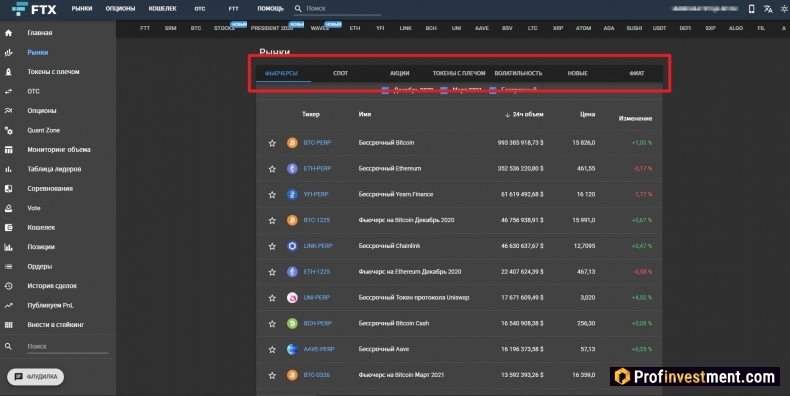Open the Главная home icon in sidebar

coord(9,33)
